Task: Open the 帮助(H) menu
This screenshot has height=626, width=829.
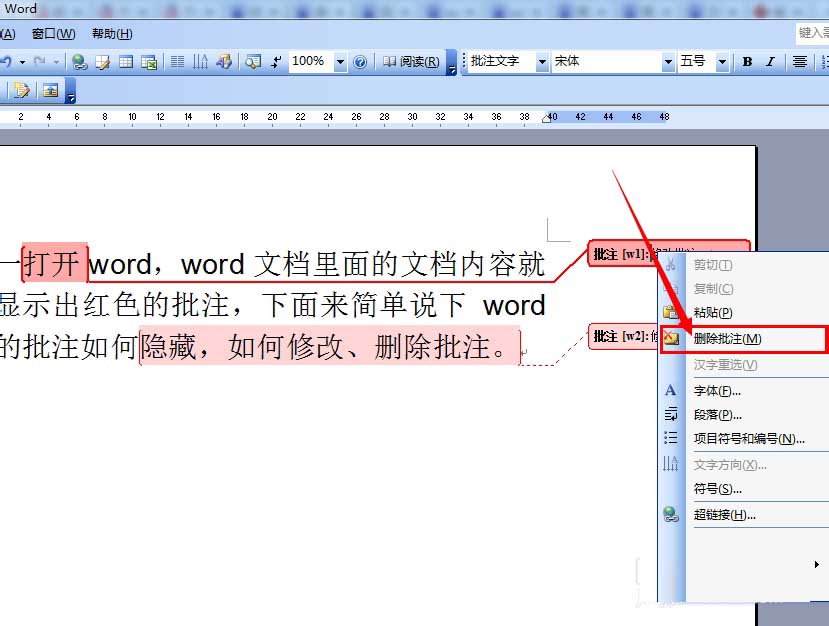Action: pyautogui.click(x=112, y=34)
